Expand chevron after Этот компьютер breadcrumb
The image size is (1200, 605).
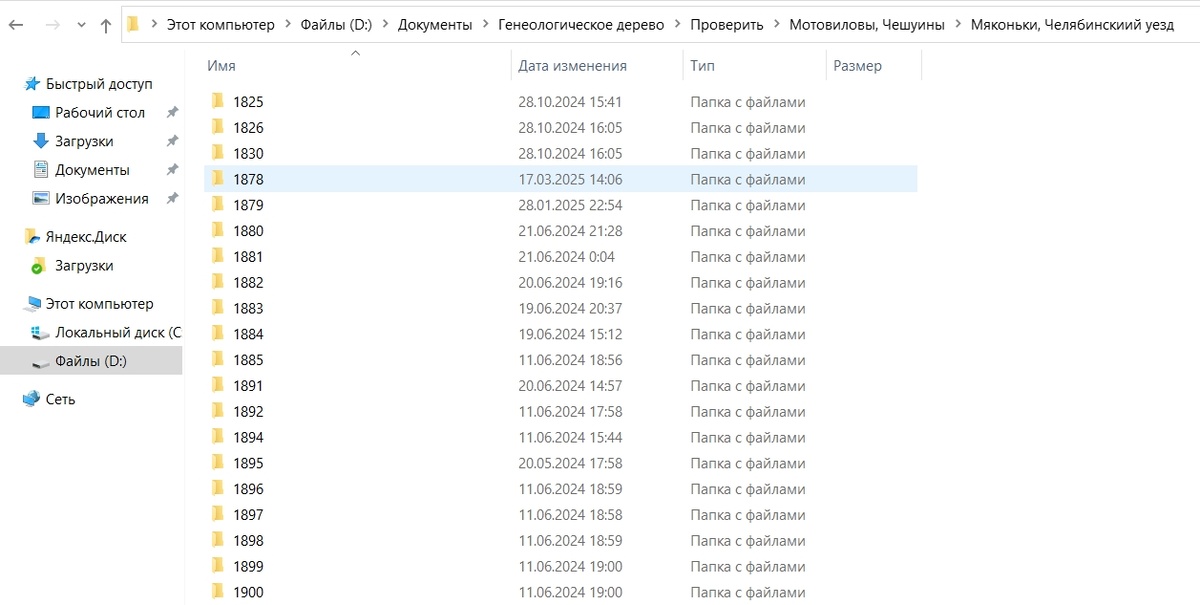288,25
